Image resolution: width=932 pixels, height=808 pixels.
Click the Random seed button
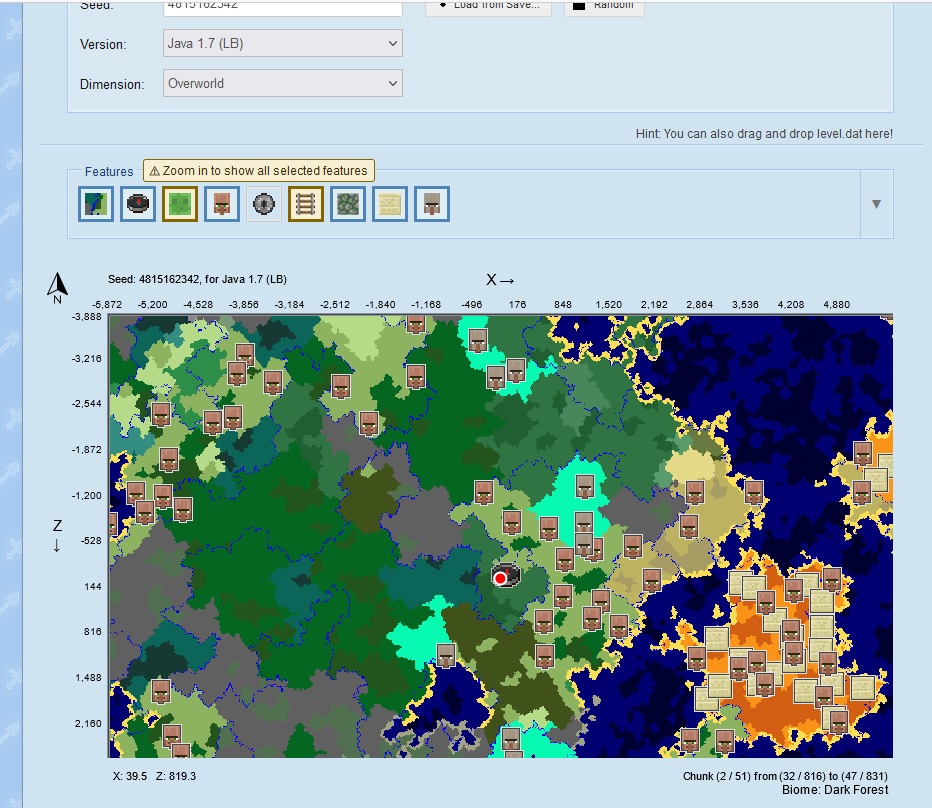coord(604,6)
